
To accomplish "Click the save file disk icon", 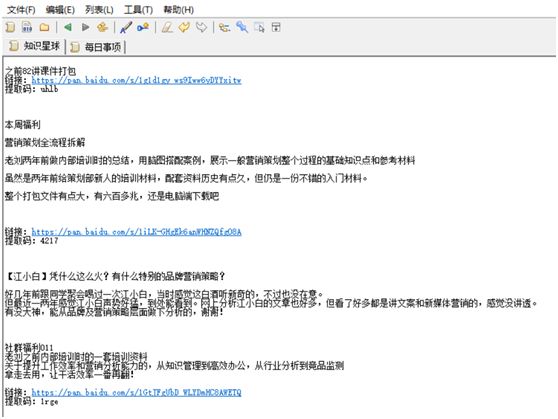I will tap(27, 27).
